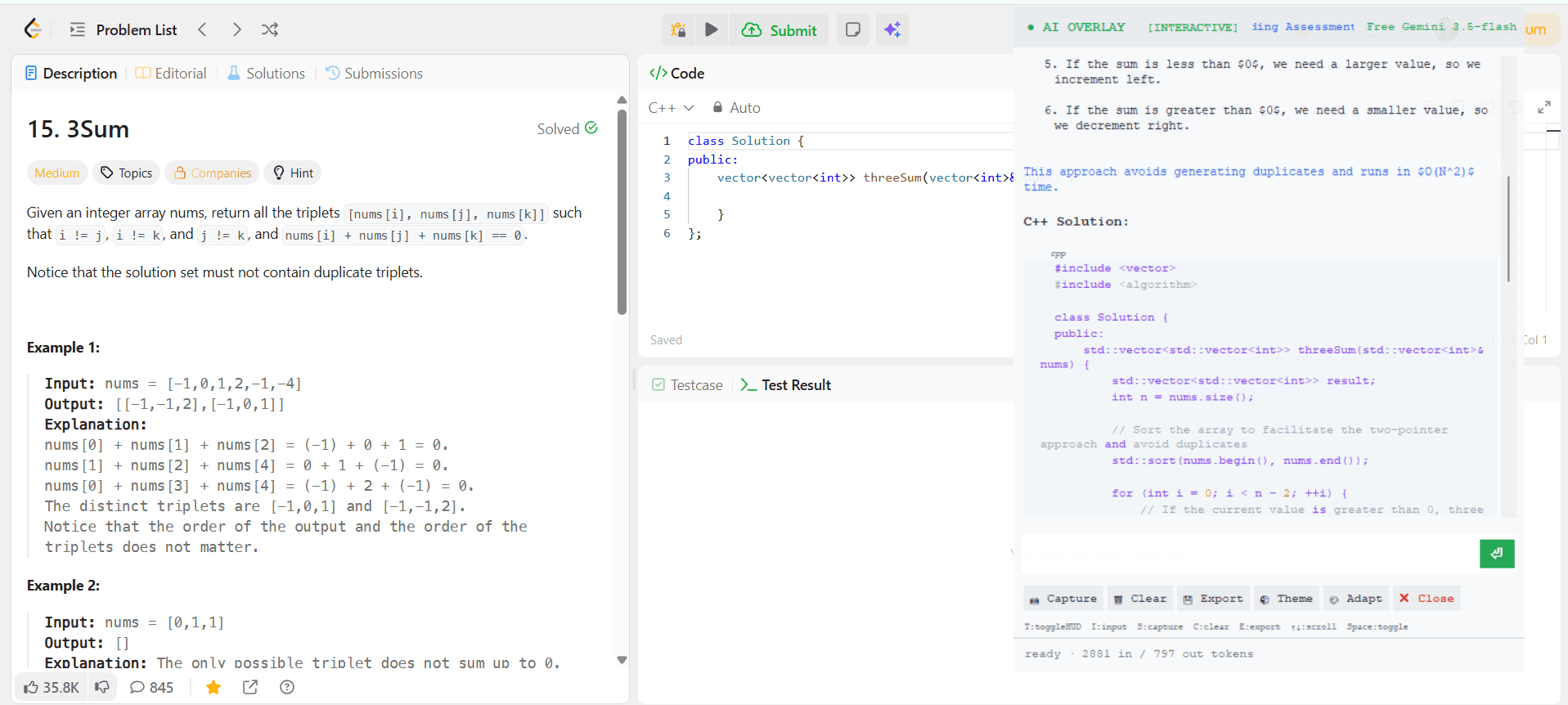Open the 845 comments
Screen dimensions: 1568x705
click(x=152, y=687)
